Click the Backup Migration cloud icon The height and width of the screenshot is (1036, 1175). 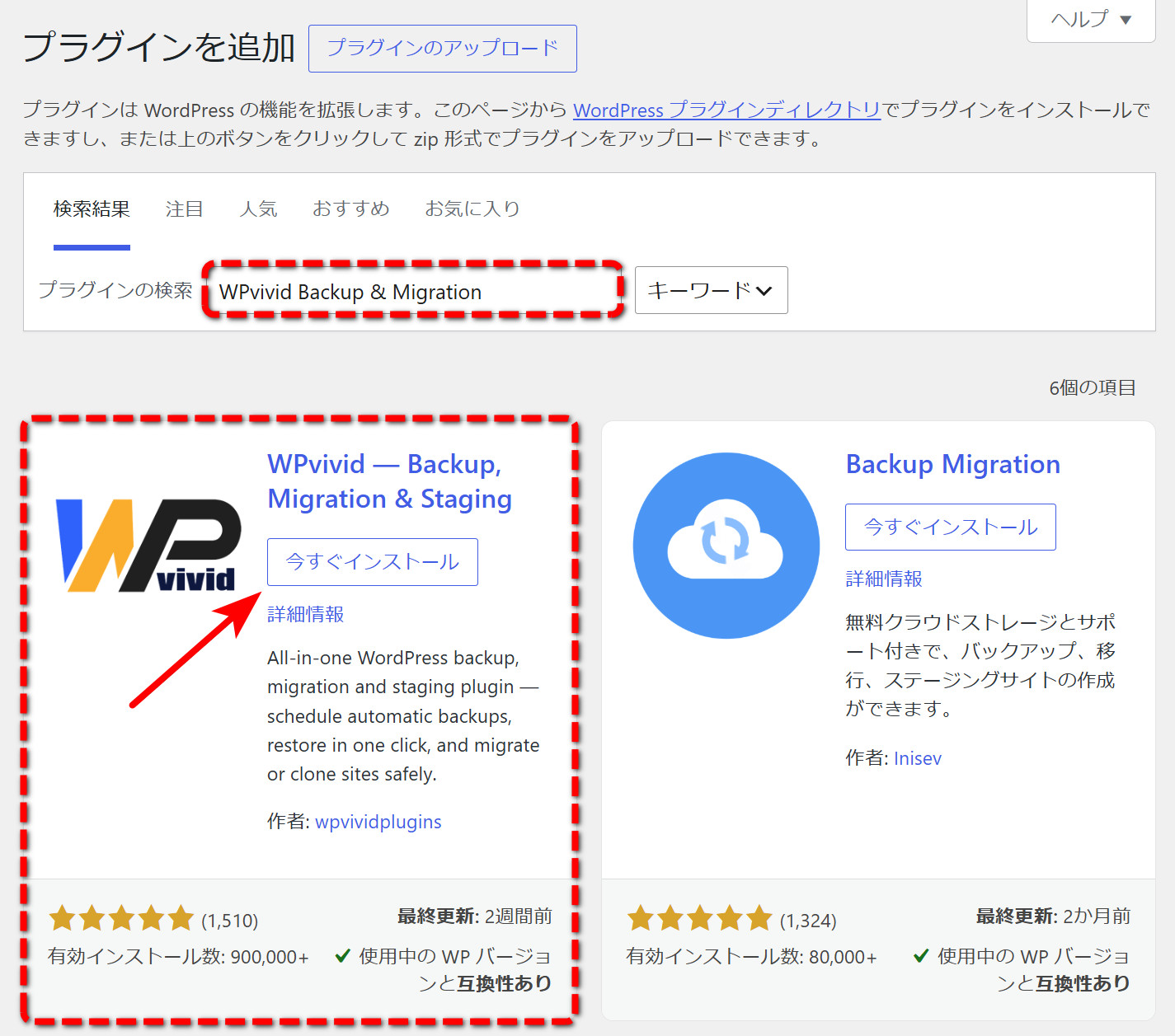(x=726, y=546)
